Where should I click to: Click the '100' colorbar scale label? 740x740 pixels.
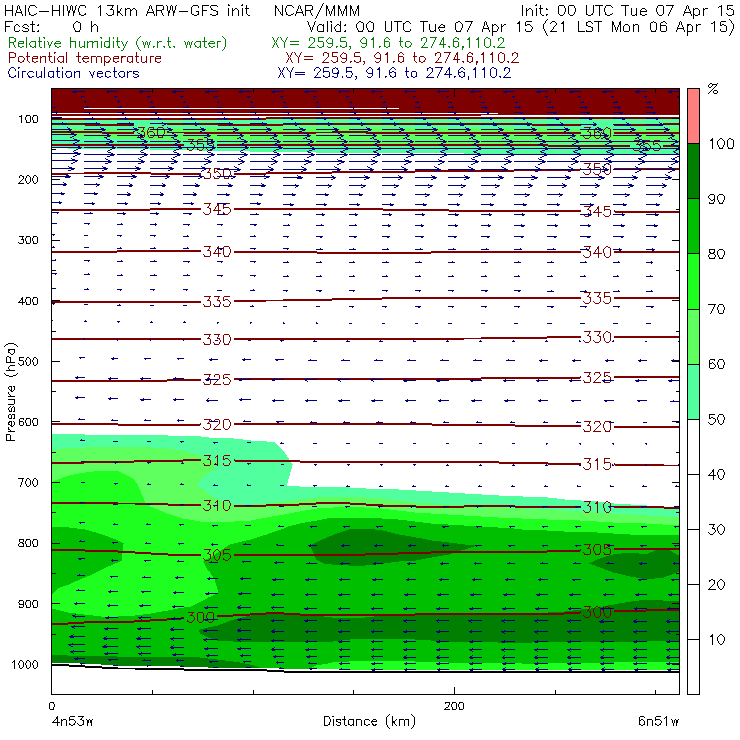(x=721, y=143)
